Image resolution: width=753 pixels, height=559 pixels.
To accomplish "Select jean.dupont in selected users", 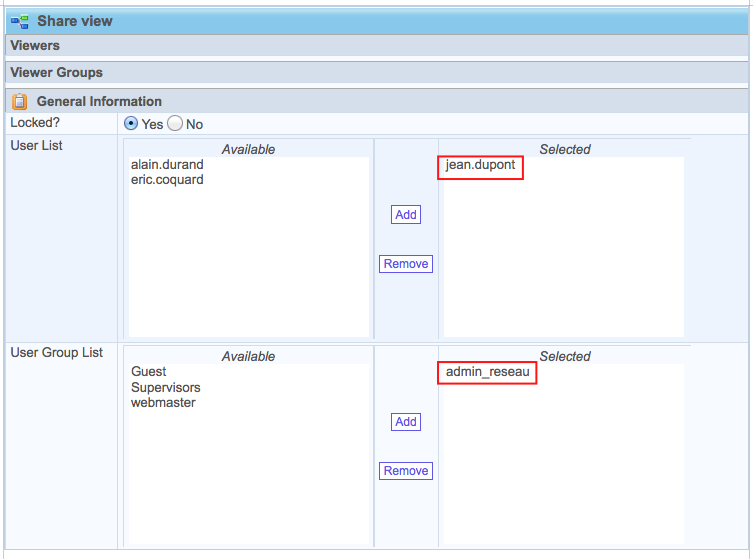I will pyautogui.click(x=480, y=165).
